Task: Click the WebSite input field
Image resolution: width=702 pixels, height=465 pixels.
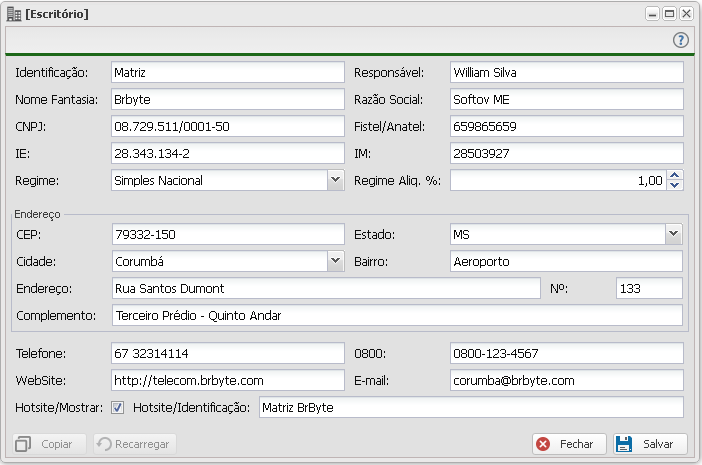Action: [227, 381]
